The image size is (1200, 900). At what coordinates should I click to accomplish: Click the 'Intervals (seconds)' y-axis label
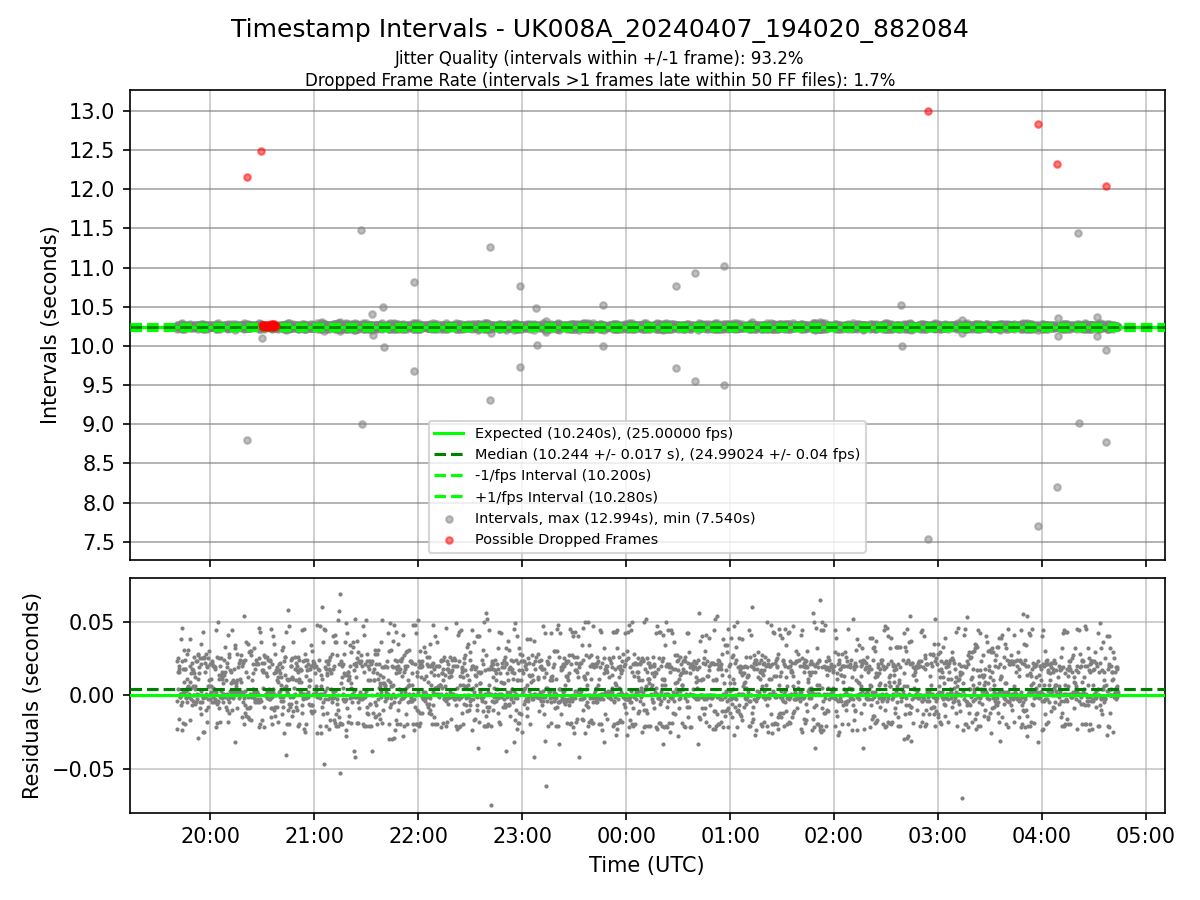point(50,325)
